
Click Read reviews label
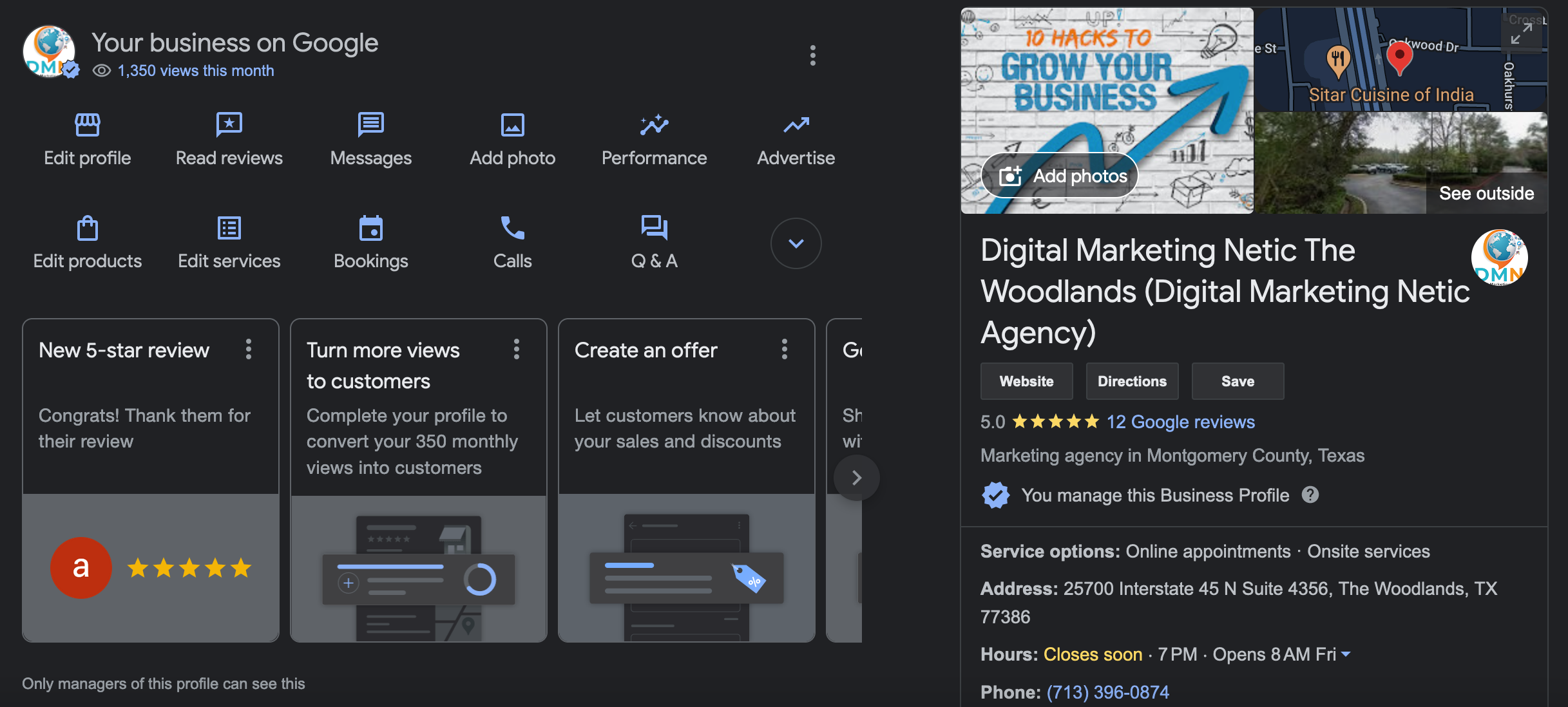[229, 158]
